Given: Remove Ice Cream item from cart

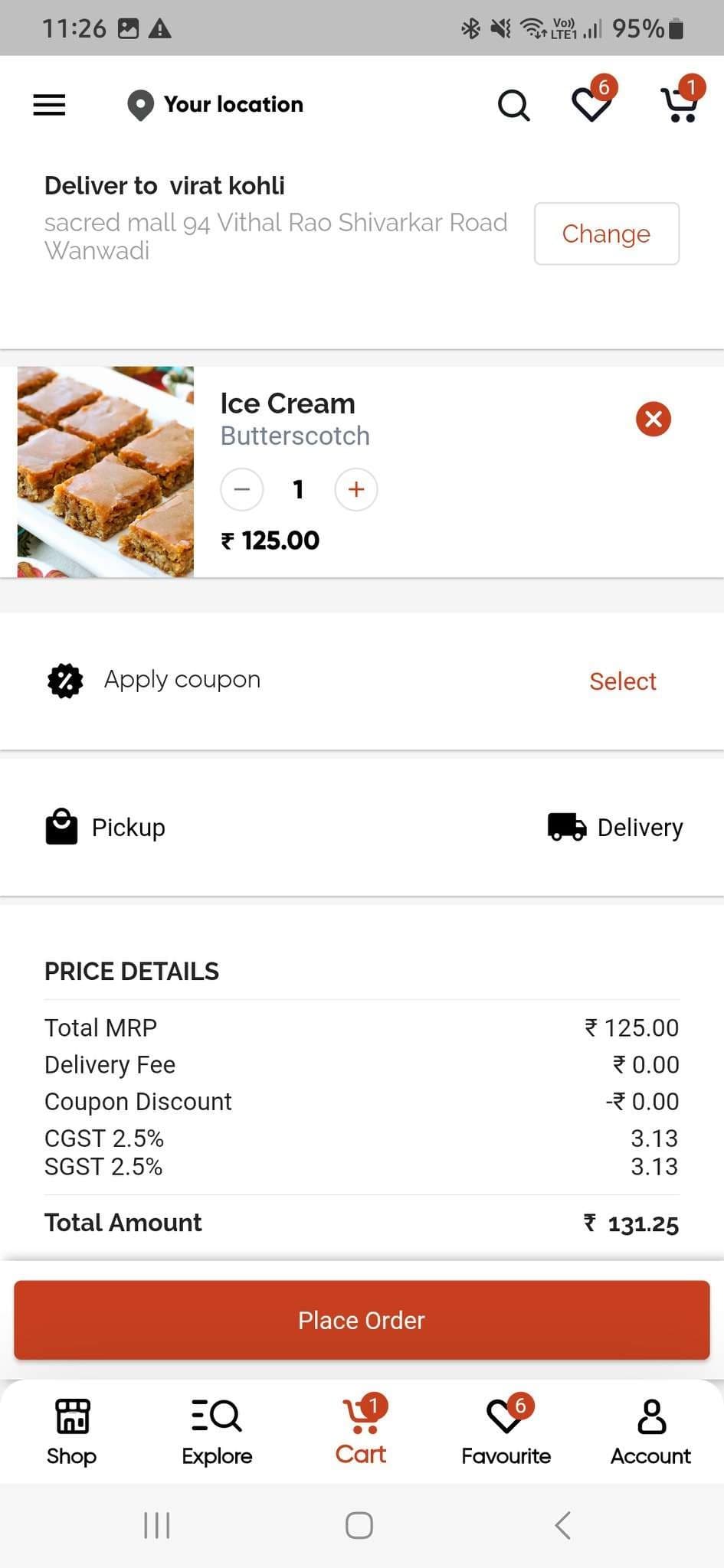Looking at the screenshot, I should 653,419.
